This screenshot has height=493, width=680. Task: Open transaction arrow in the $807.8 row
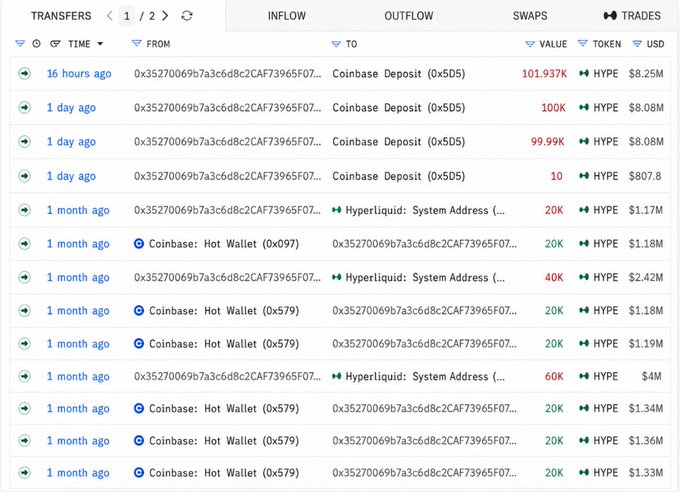tap(25, 176)
